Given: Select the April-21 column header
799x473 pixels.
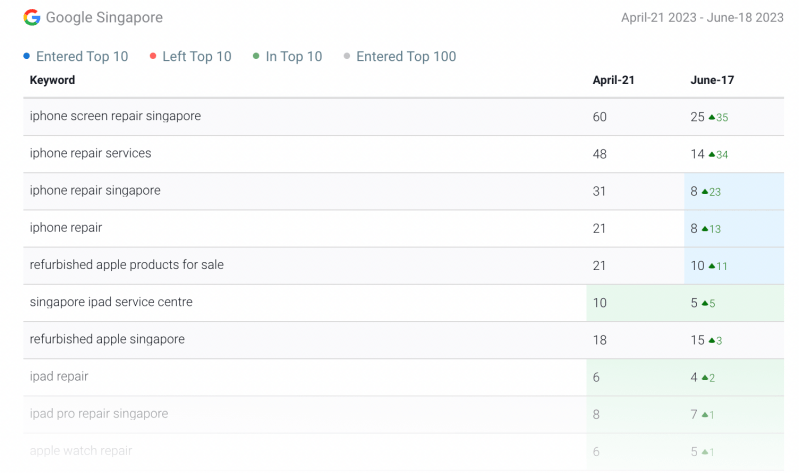Looking at the screenshot, I should coord(613,80).
